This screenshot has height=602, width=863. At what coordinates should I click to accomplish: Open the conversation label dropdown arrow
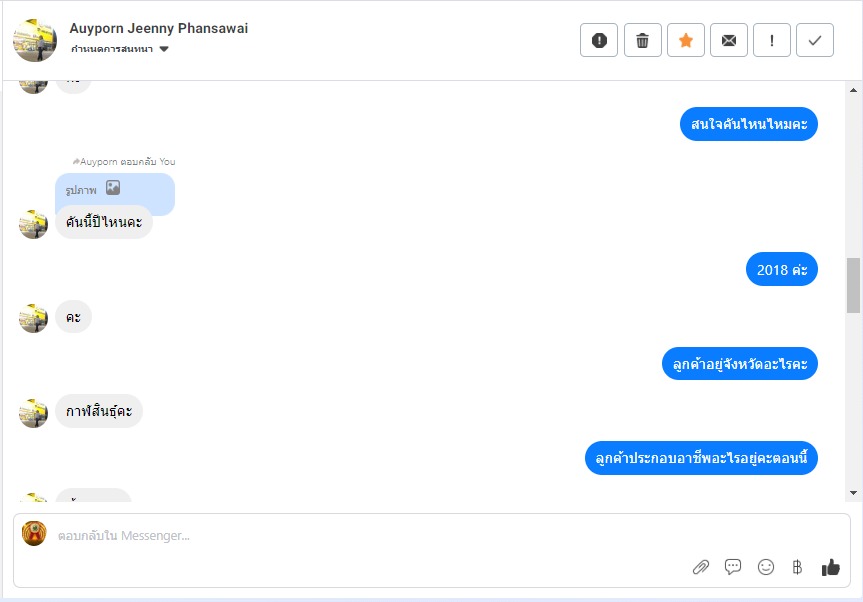(x=164, y=49)
